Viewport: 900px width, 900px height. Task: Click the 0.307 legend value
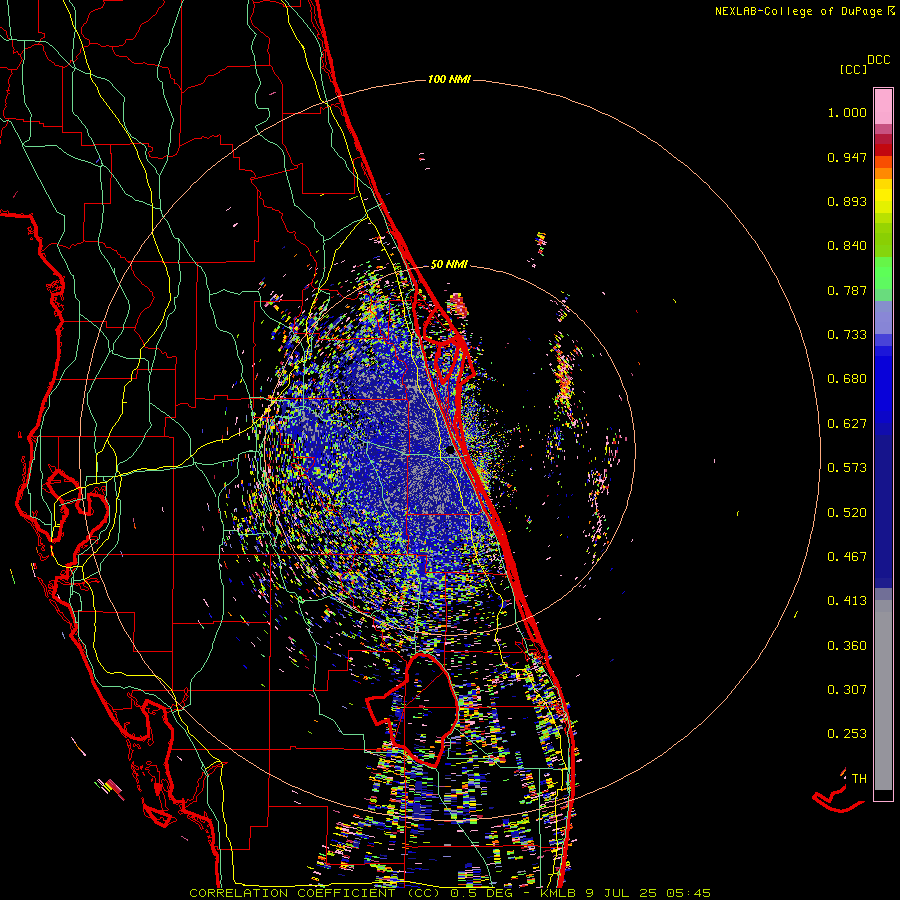847,690
